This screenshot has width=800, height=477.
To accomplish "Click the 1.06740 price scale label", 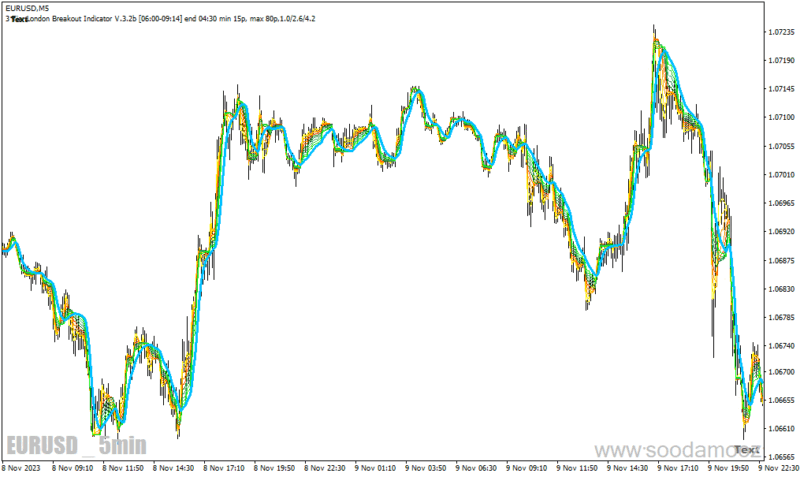I will click(781, 346).
